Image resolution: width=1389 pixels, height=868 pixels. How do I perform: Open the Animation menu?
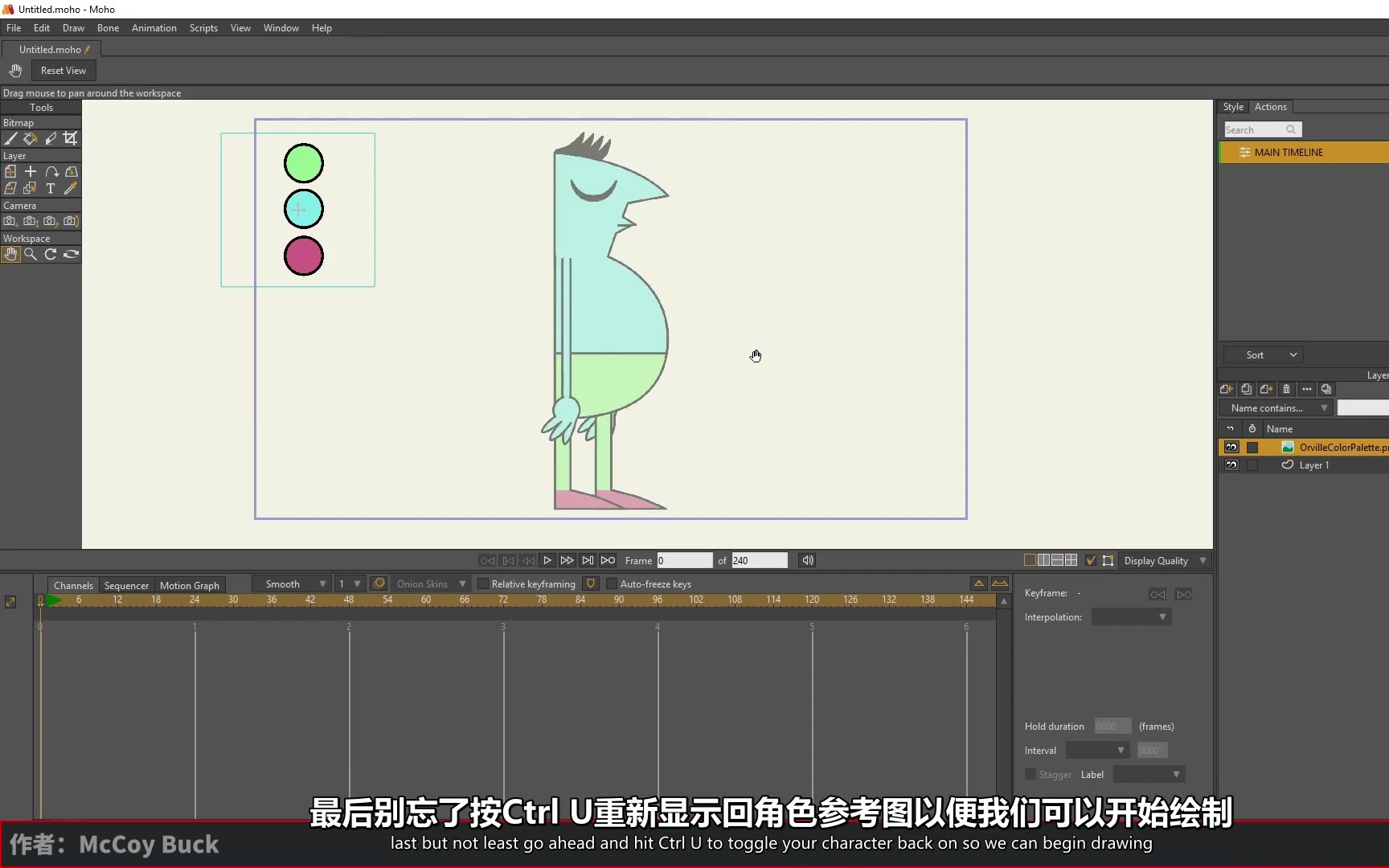(x=154, y=28)
